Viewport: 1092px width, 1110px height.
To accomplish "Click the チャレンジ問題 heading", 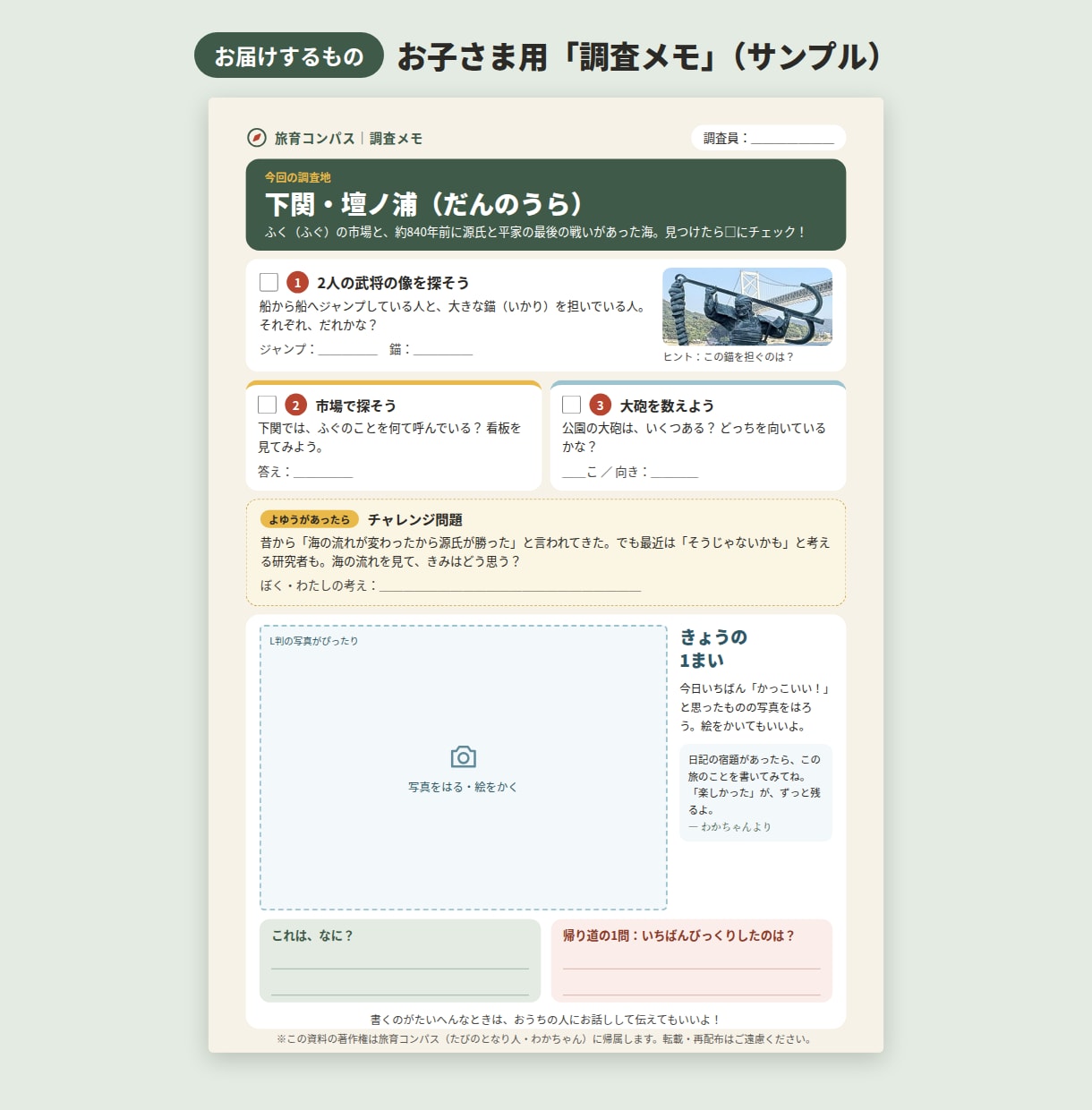I will point(415,520).
